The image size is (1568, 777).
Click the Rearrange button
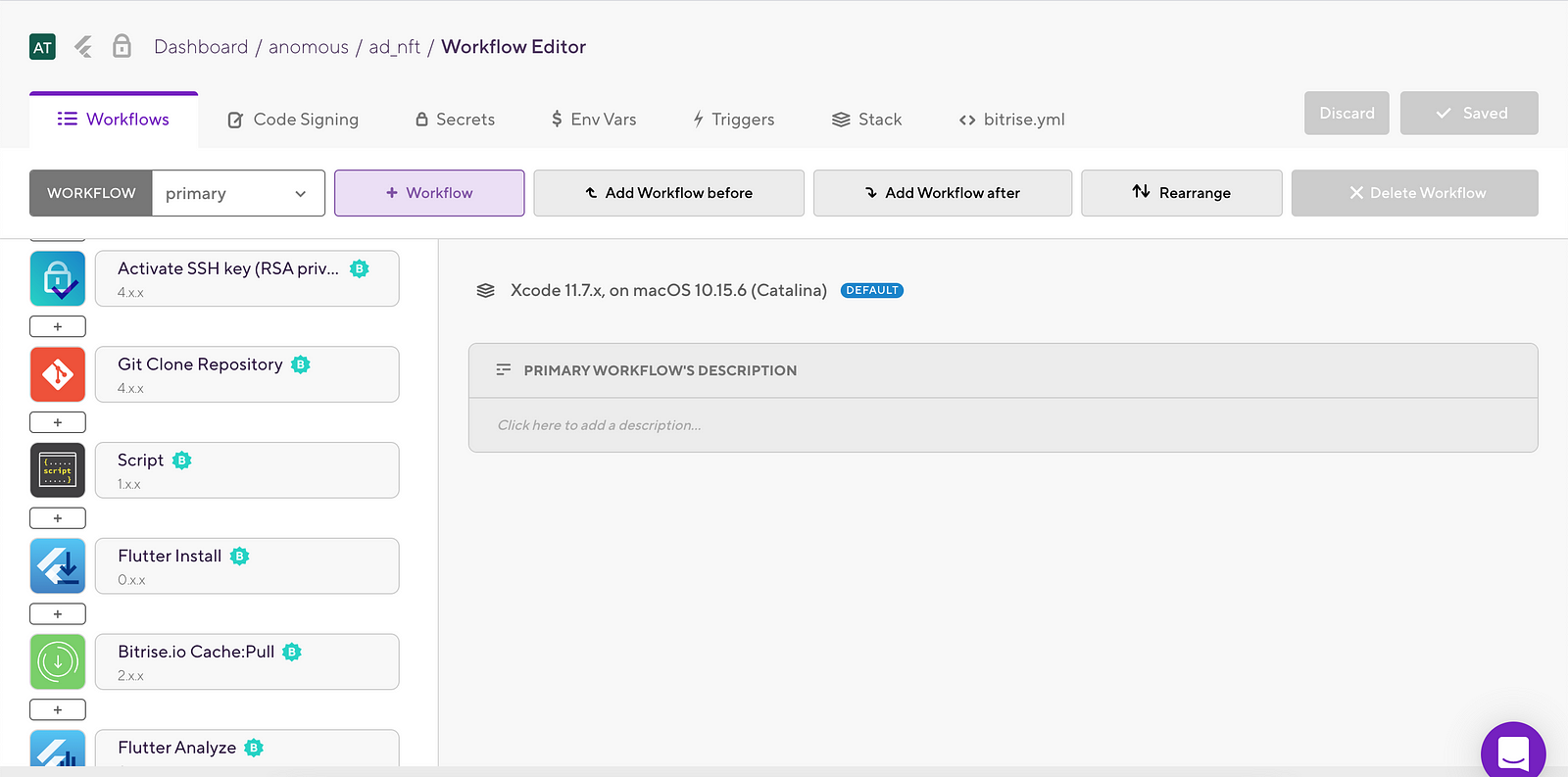pos(1182,193)
